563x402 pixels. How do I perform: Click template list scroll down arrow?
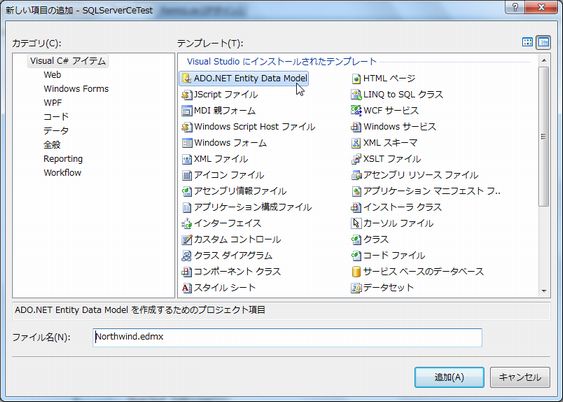click(x=544, y=291)
